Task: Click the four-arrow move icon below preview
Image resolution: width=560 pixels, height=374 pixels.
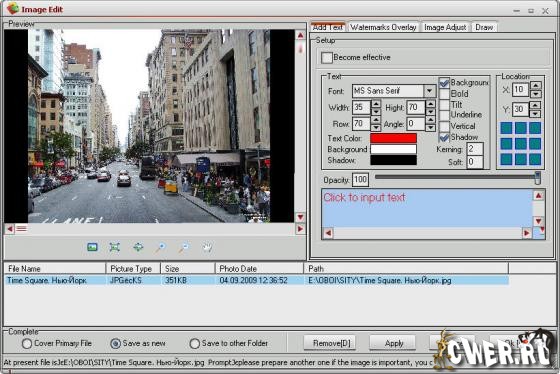Action: pos(138,247)
